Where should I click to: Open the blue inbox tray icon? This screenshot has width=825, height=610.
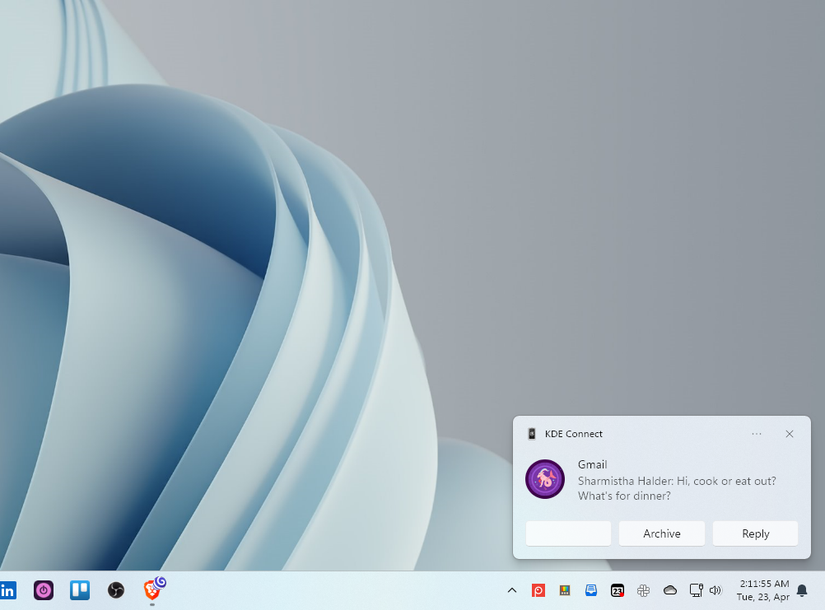coord(591,591)
